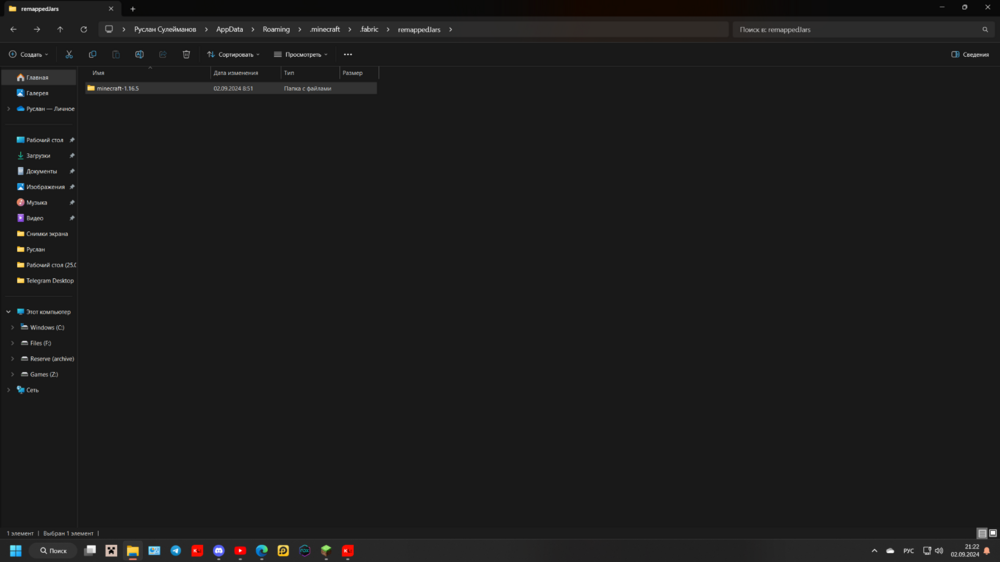Click the chevron after remappedJars in path
Screen dimensions: 1000x562
(x=450, y=29)
